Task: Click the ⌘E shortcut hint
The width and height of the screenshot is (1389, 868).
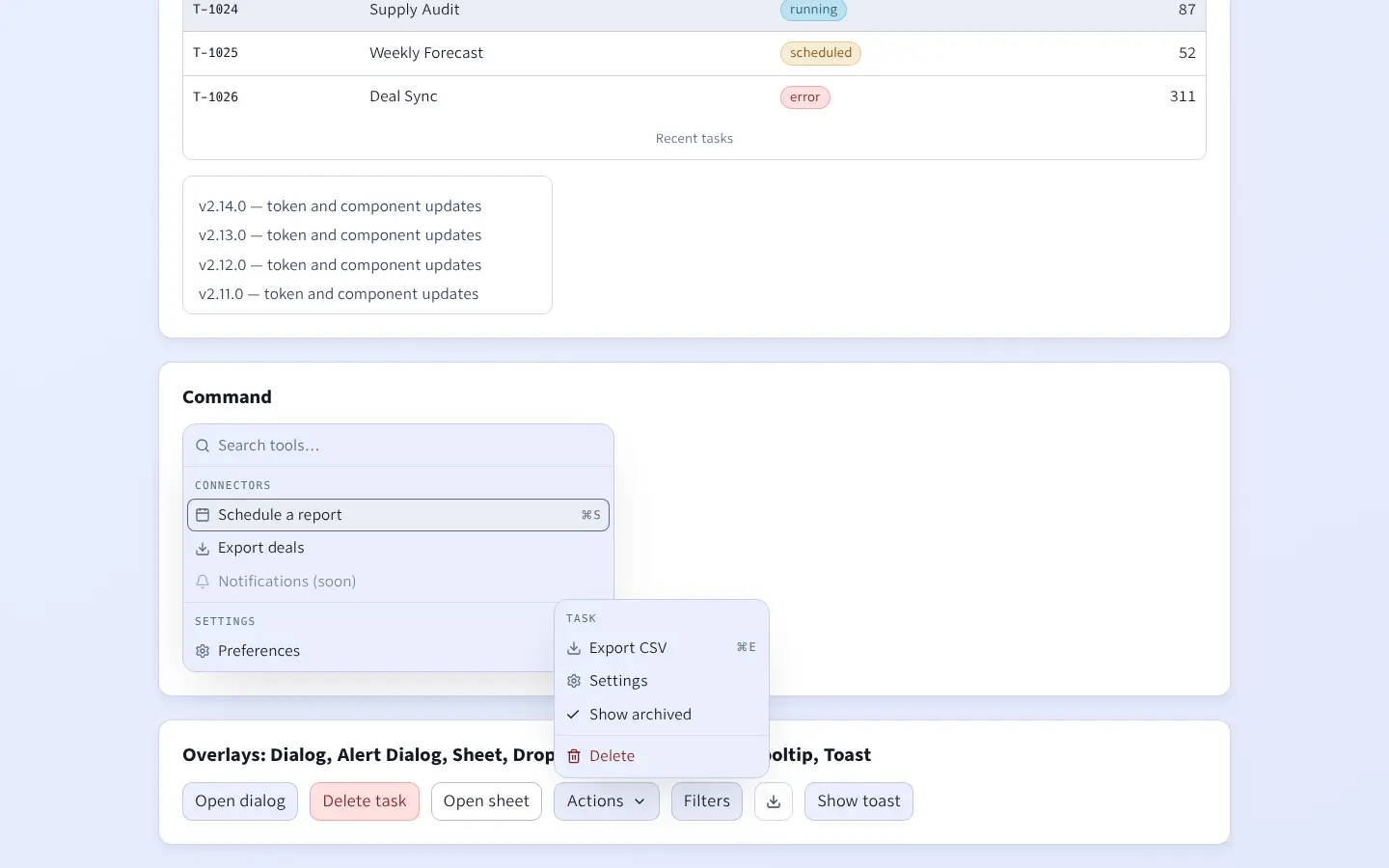Action: click(746, 647)
